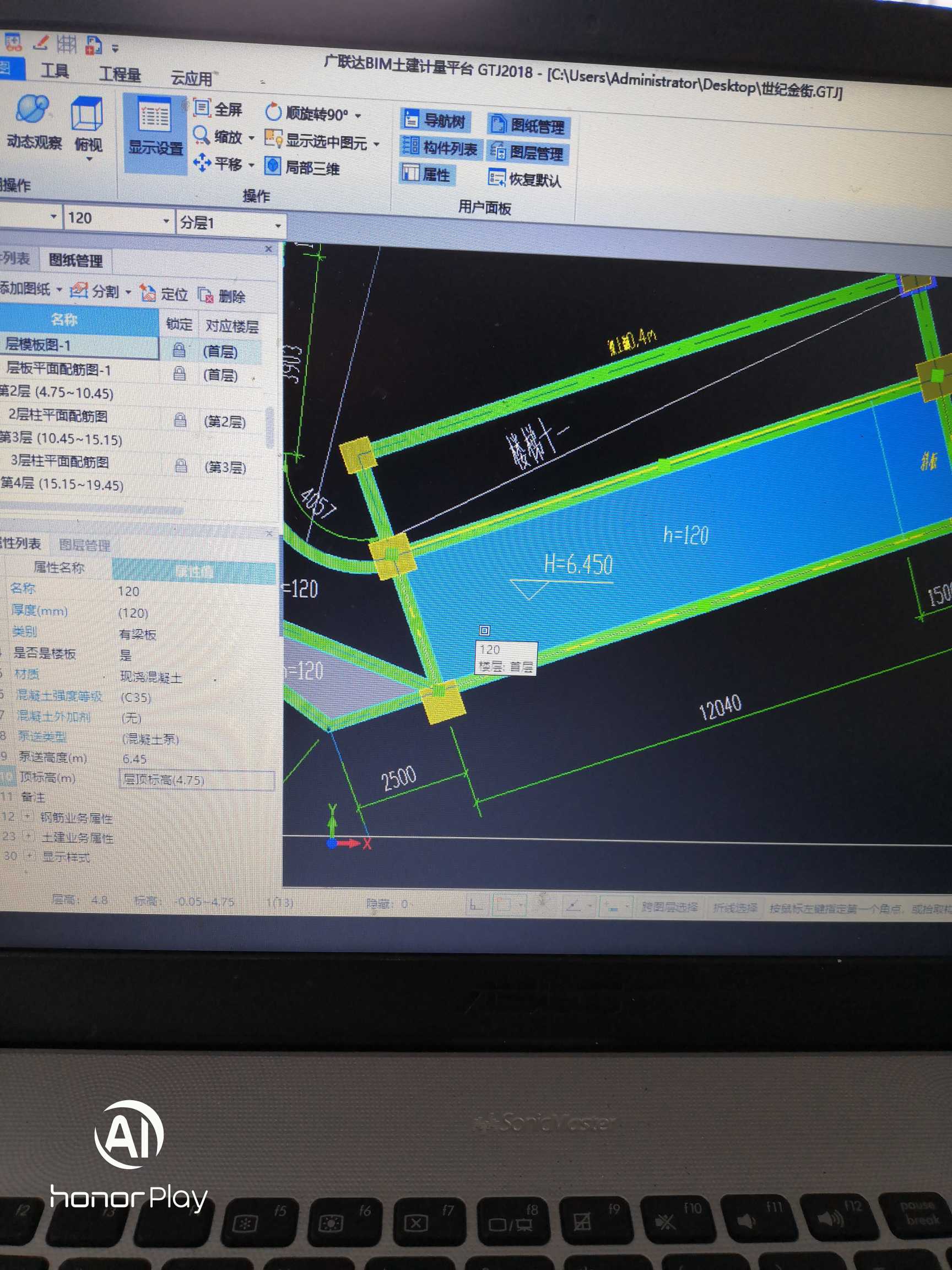
Task: Click the drawing list vertical scrollbar
Action: click(x=270, y=428)
